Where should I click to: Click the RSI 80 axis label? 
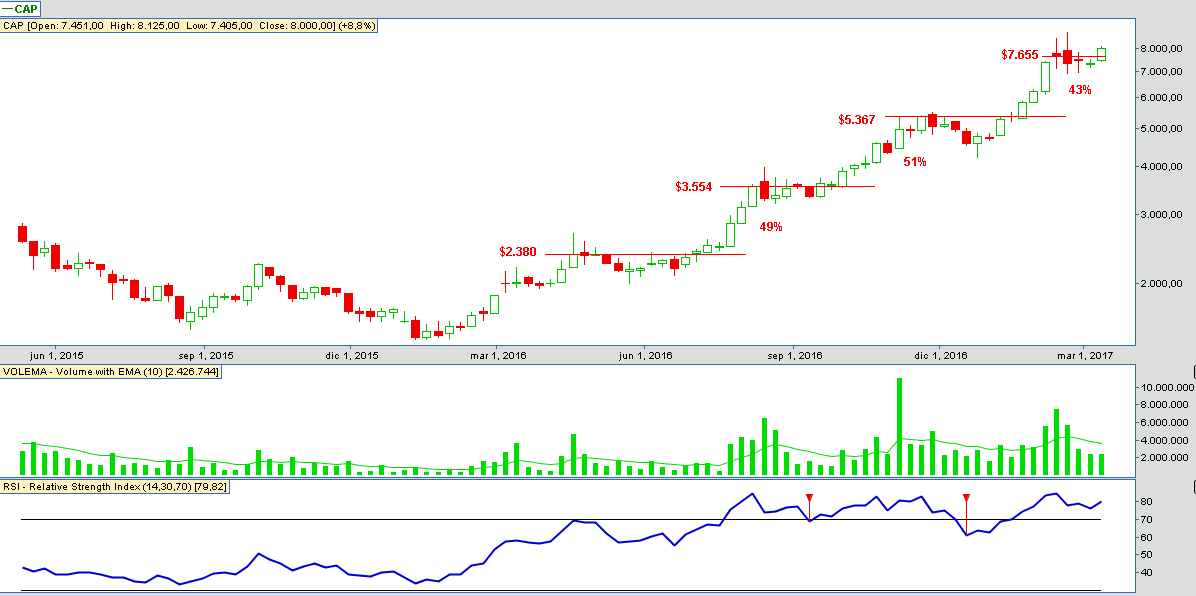(1146, 502)
